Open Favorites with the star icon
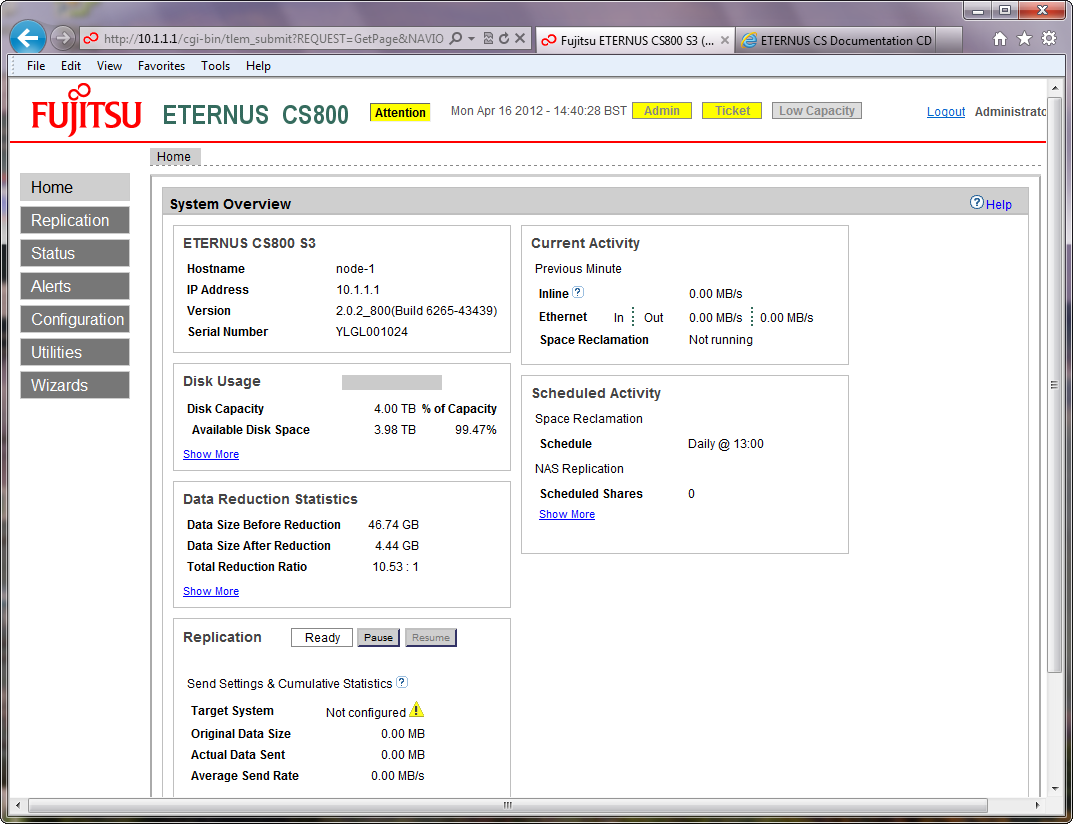The width and height of the screenshot is (1073, 824). point(1024,39)
